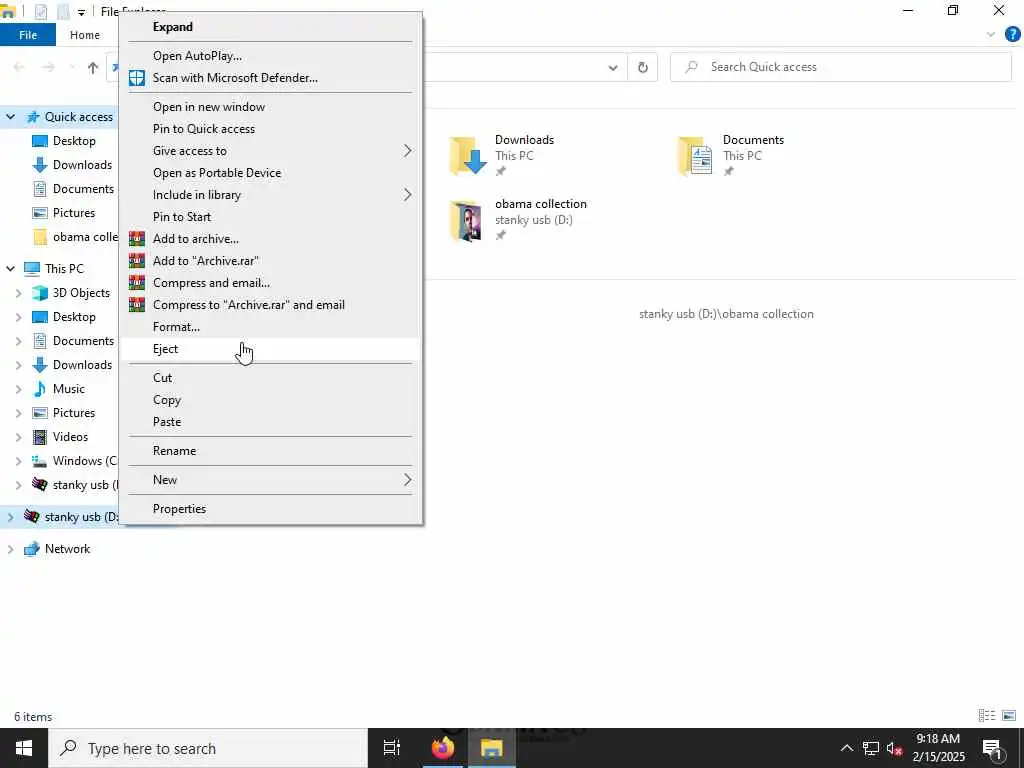Choose Paste in the context menu
The width and height of the screenshot is (1024, 768).
pyautogui.click(x=270, y=422)
